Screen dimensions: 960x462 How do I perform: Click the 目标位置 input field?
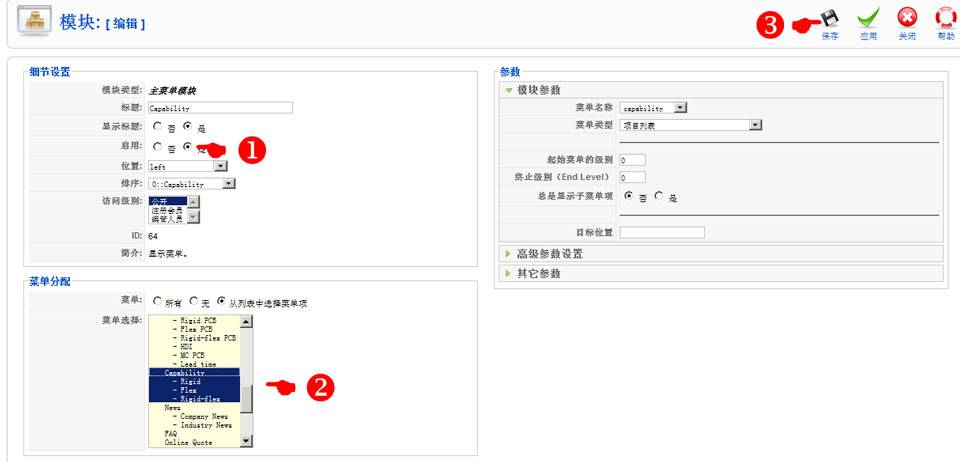click(662, 233)
